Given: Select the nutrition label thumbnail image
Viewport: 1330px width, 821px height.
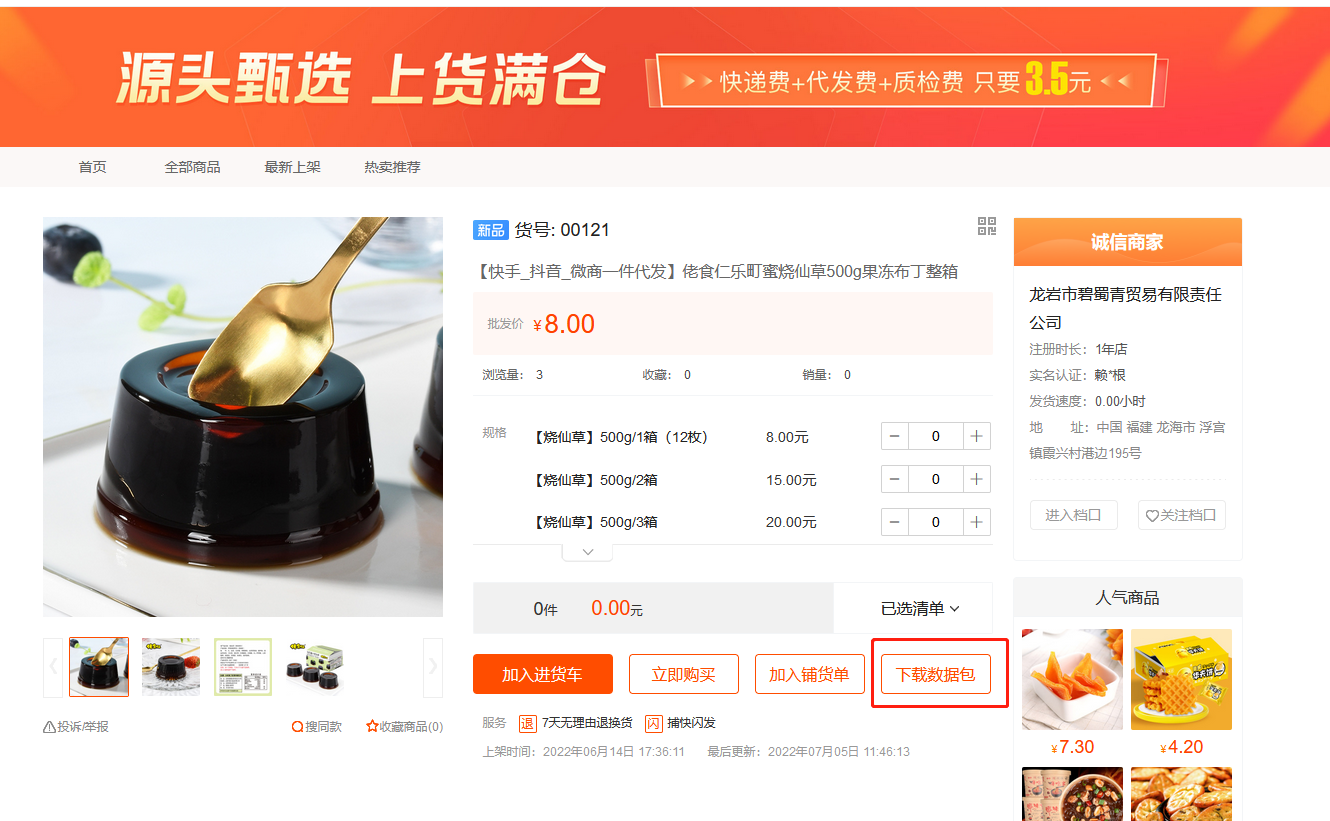Looking at the screenshot, I should [x=243, y=667].
